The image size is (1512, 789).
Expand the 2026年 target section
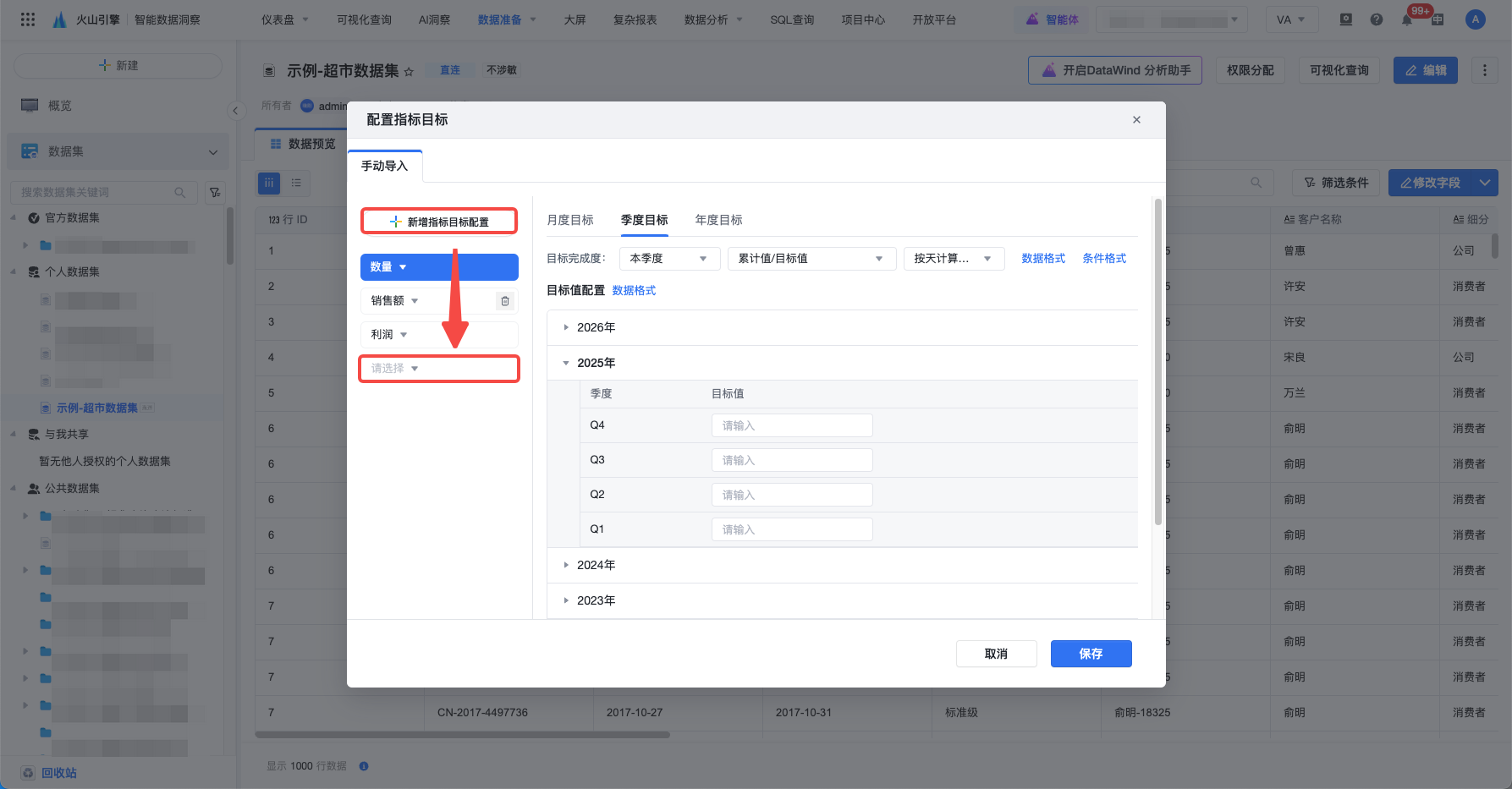[566, 327]
